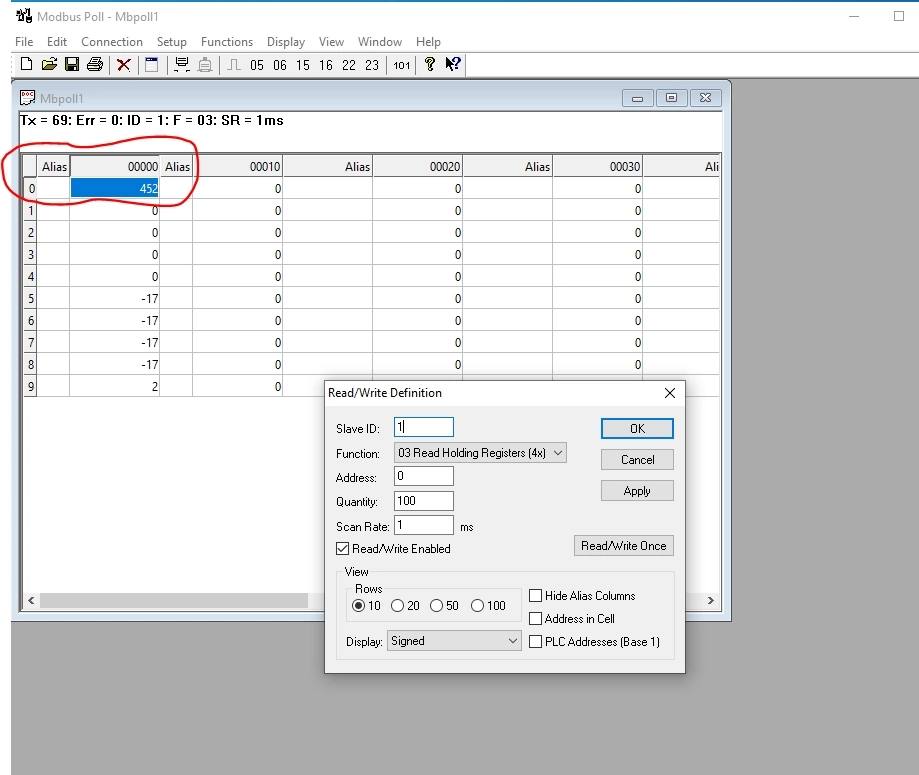Screen dimensions: 919x775
Task: Click the 05 write single coil toolbar button
Action: pyautogui.click(x=257, y=65)
